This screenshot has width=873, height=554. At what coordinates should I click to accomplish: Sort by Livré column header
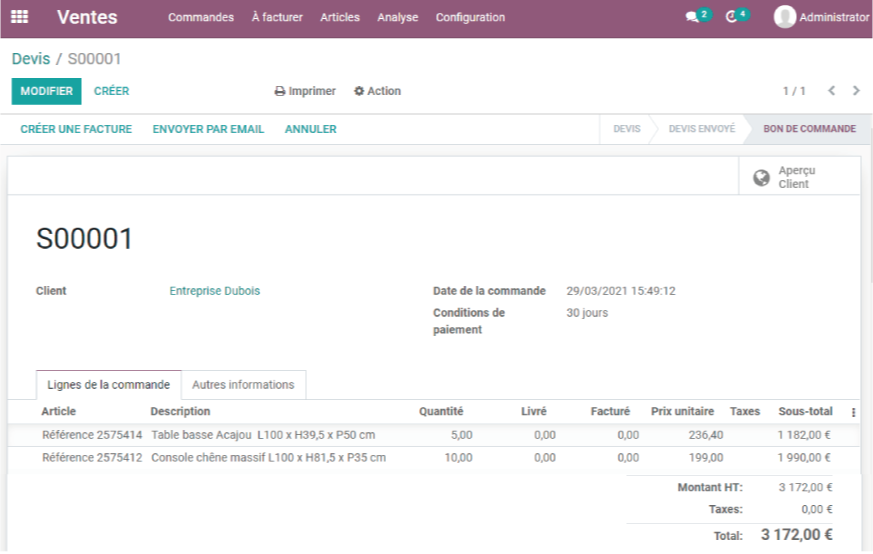tap(533, 411)
